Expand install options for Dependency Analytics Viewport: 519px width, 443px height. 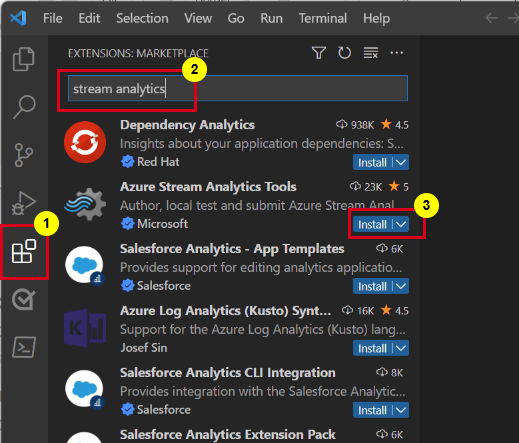(401, 162)
